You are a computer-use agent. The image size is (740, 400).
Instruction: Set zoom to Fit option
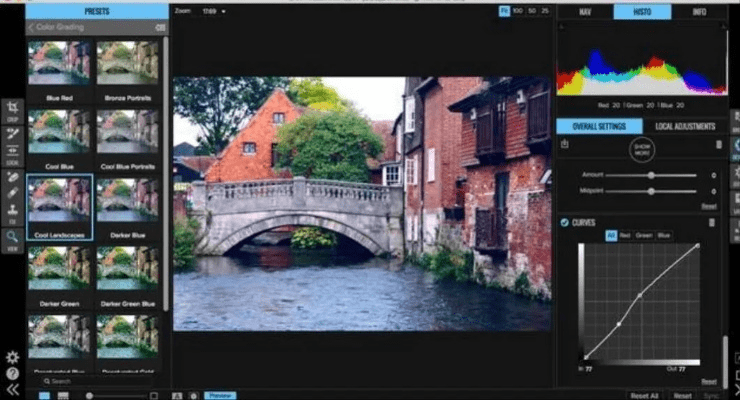coord(504,12)
